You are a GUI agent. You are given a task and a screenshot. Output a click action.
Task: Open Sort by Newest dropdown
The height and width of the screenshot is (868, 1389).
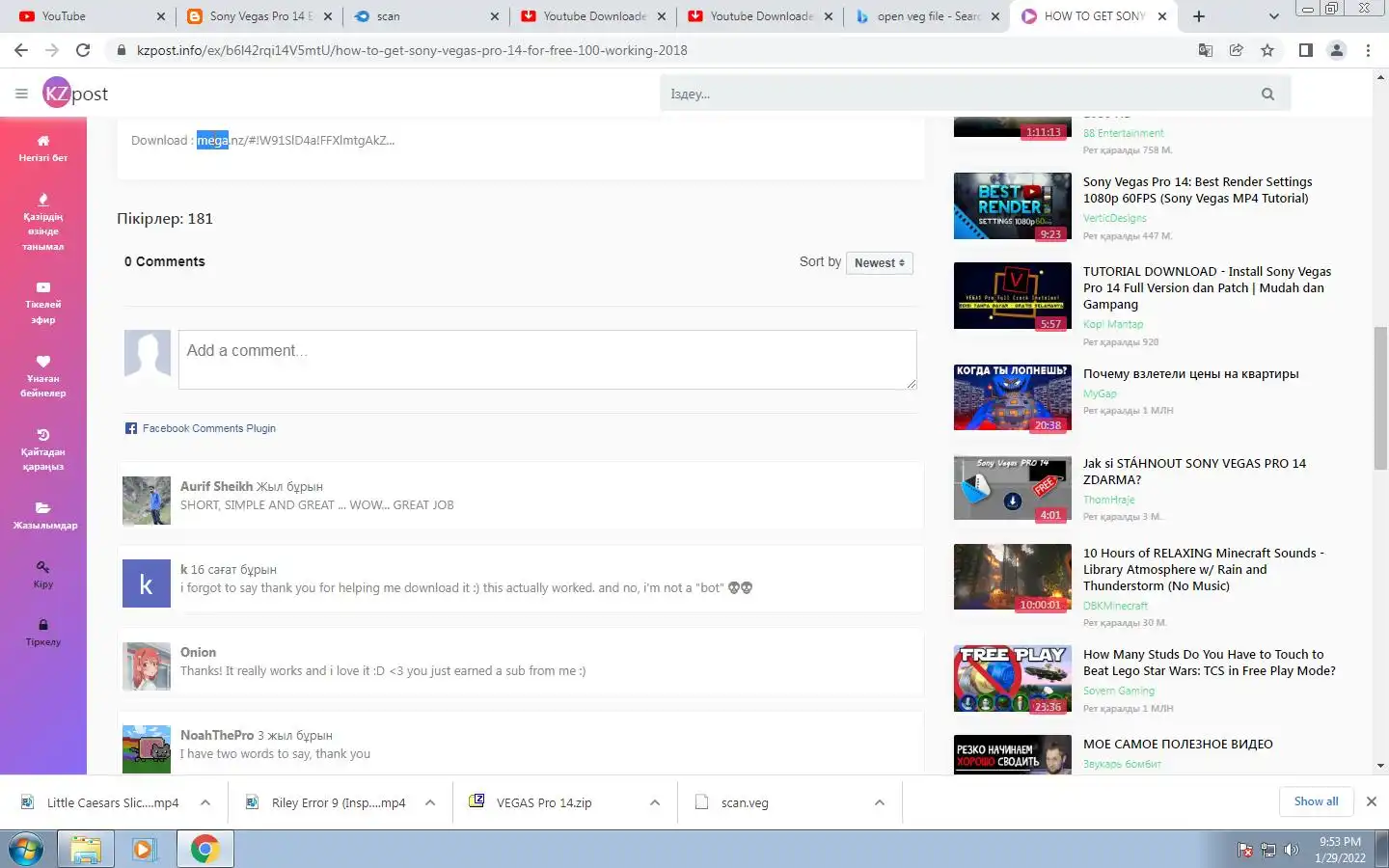[879, 262]
